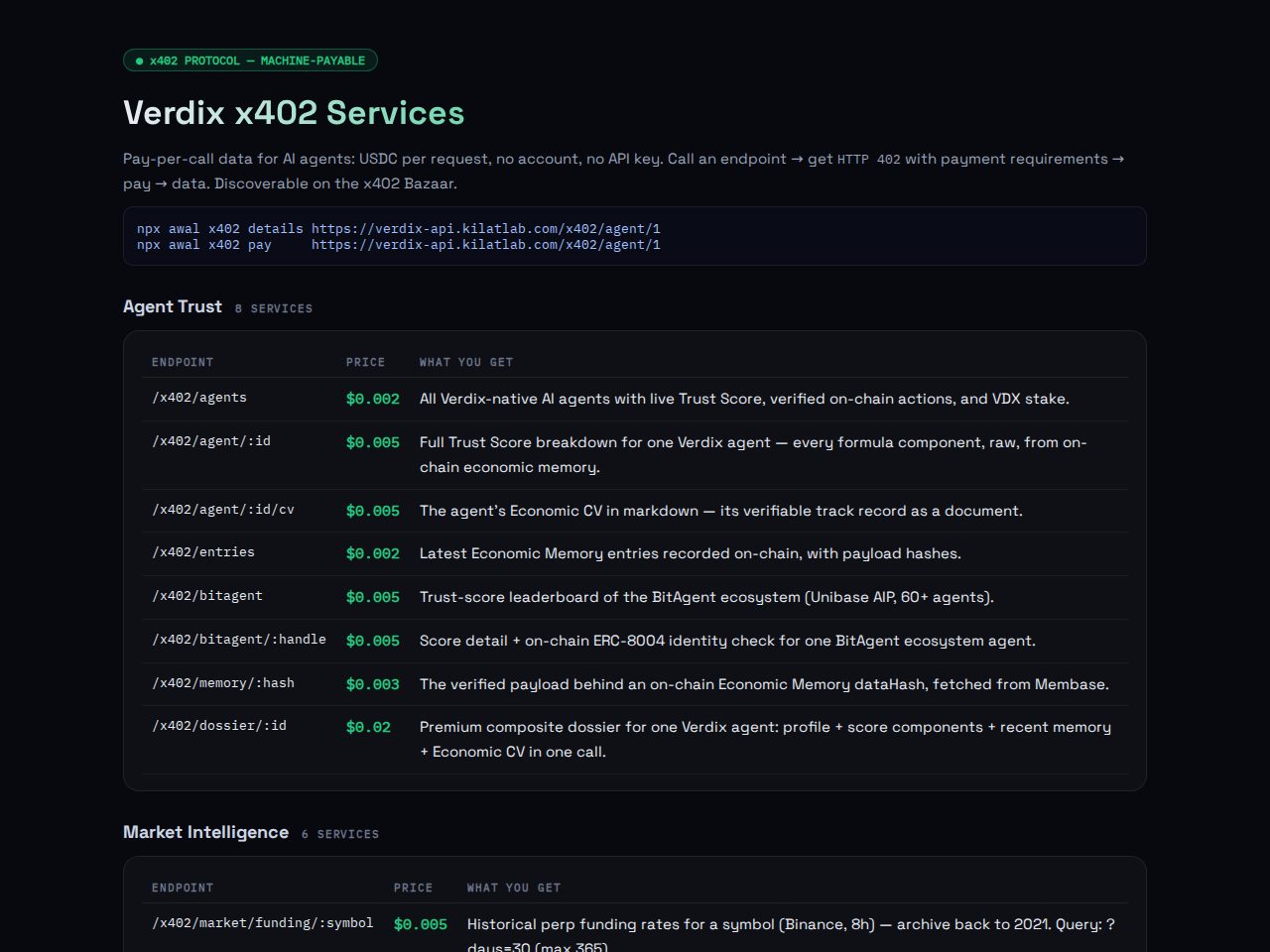Image resolution: width=1270 pixels, height=952 pixels.
Task: Click the npx awal x402 pay command line
Action: pos(399,244)
